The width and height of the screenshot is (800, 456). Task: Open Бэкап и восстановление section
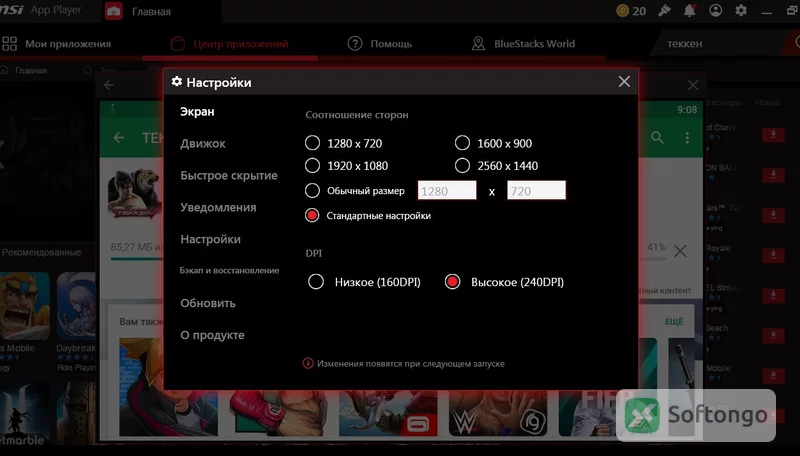tap(229, 270)
